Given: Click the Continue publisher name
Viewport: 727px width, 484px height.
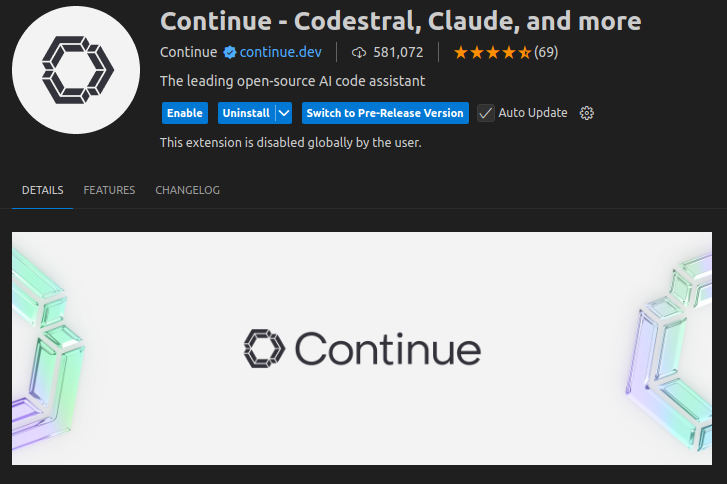Looking at the screenshot, I should click(188, 52).
